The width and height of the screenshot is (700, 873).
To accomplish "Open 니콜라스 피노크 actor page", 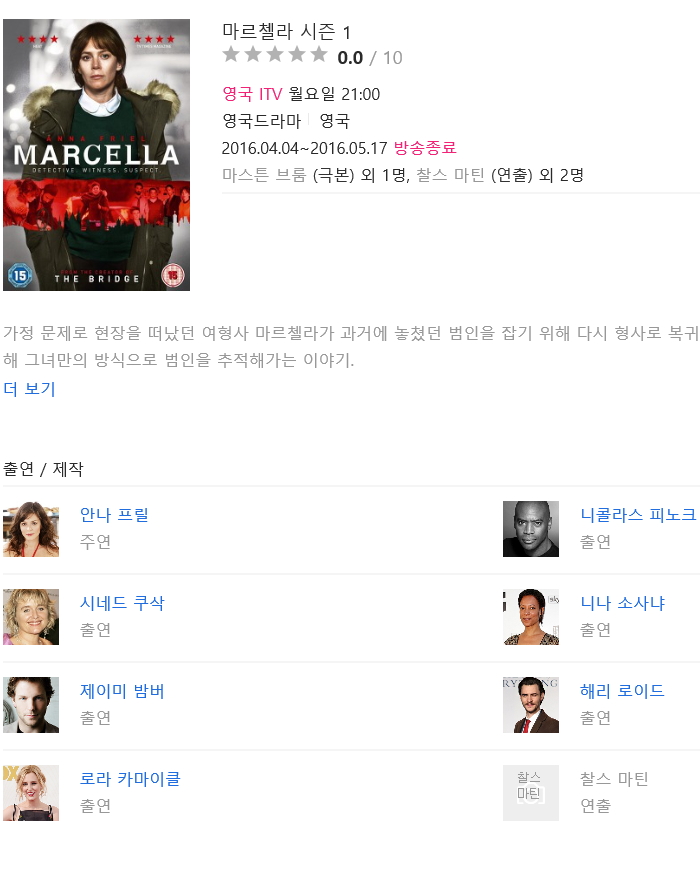I will [638, 514].
